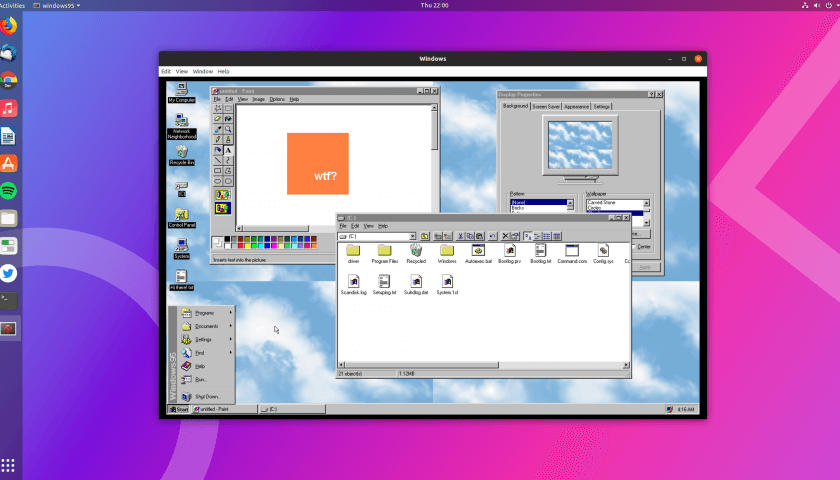
Task: Click the Delete icon in Explorer toolbar
Action: coord(505,236)
